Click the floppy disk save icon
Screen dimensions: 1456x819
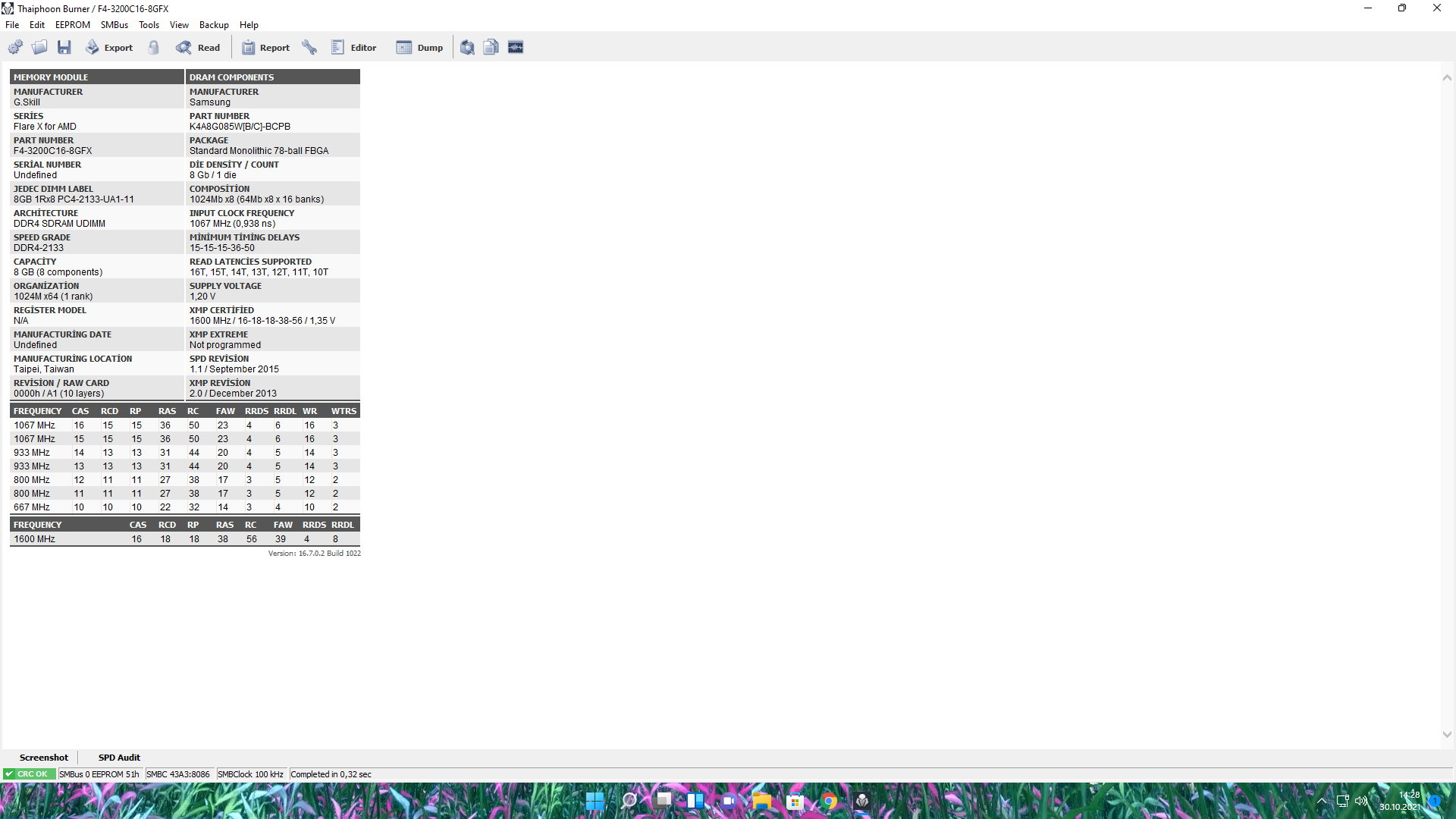click(x=64, y=48)
